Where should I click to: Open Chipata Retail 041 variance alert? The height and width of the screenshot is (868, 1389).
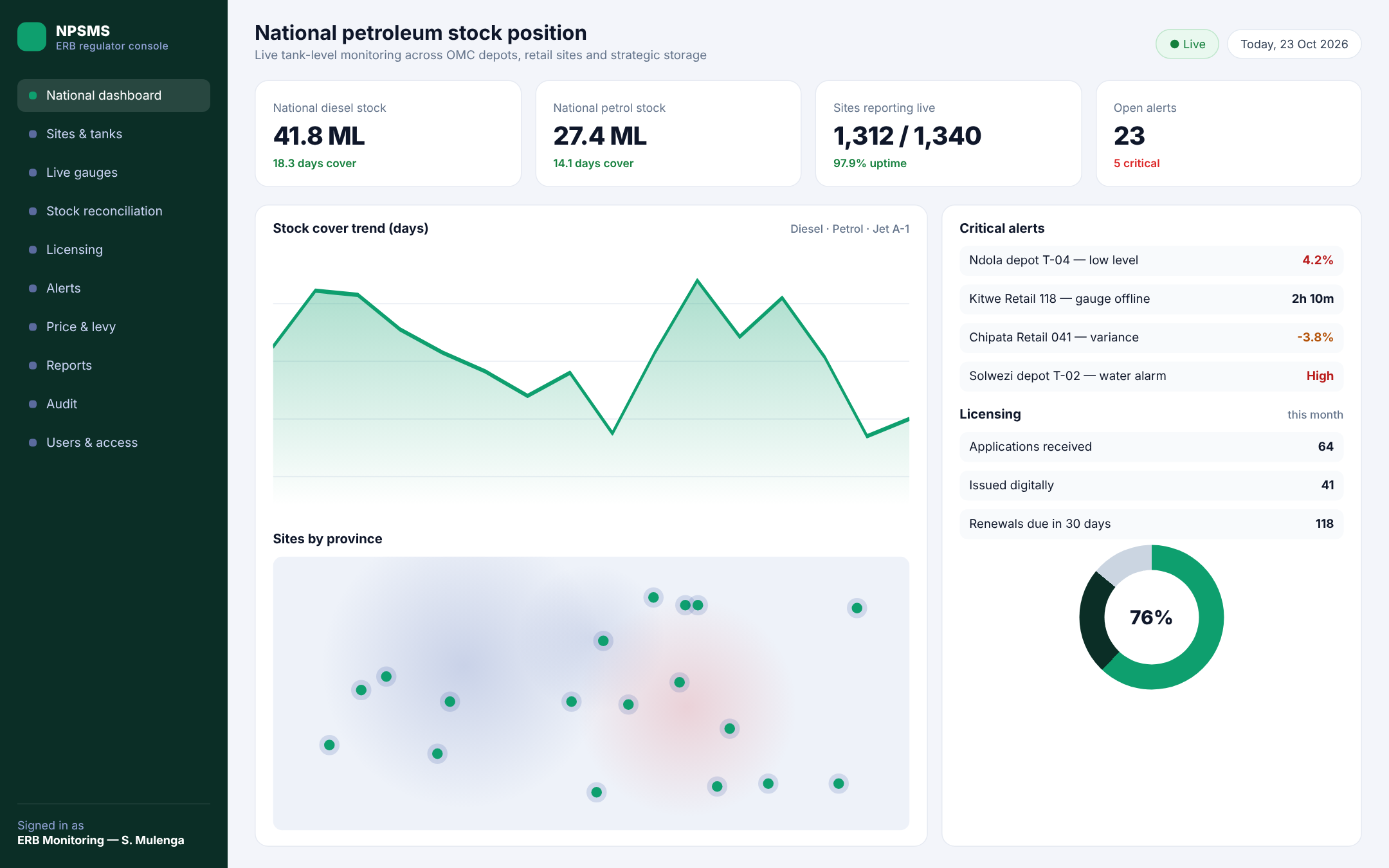1151,338
